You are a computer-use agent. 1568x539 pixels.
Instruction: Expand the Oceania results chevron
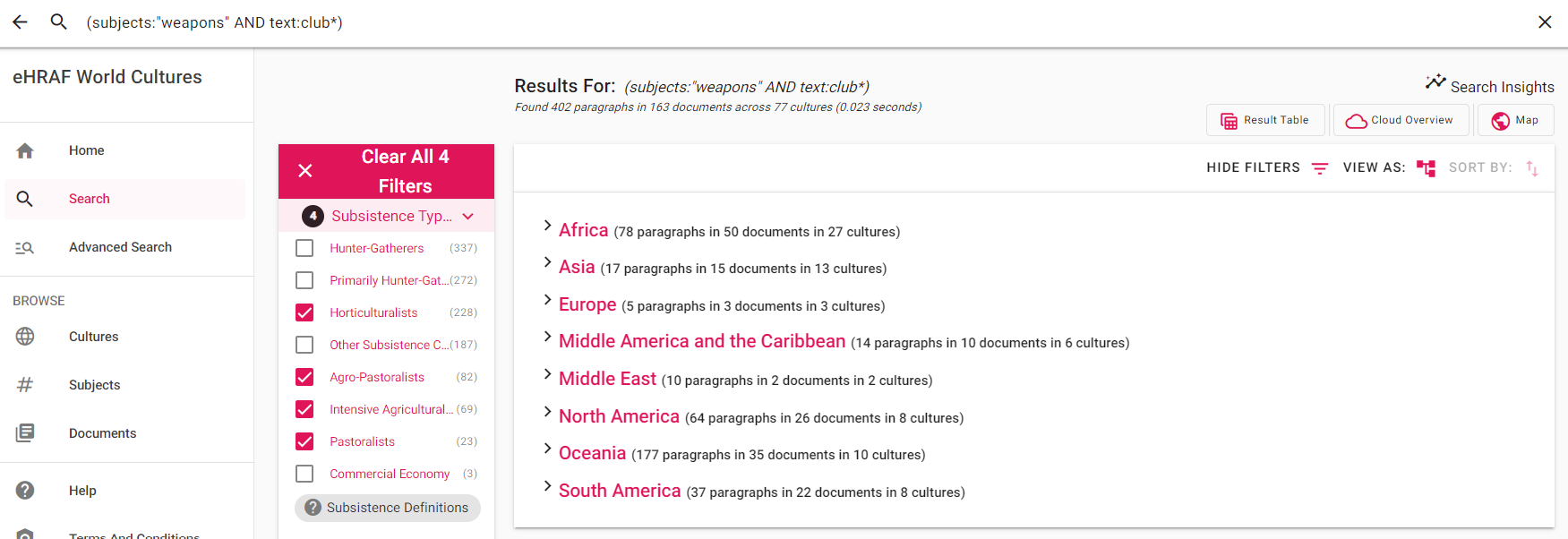[x=547, y=449]
